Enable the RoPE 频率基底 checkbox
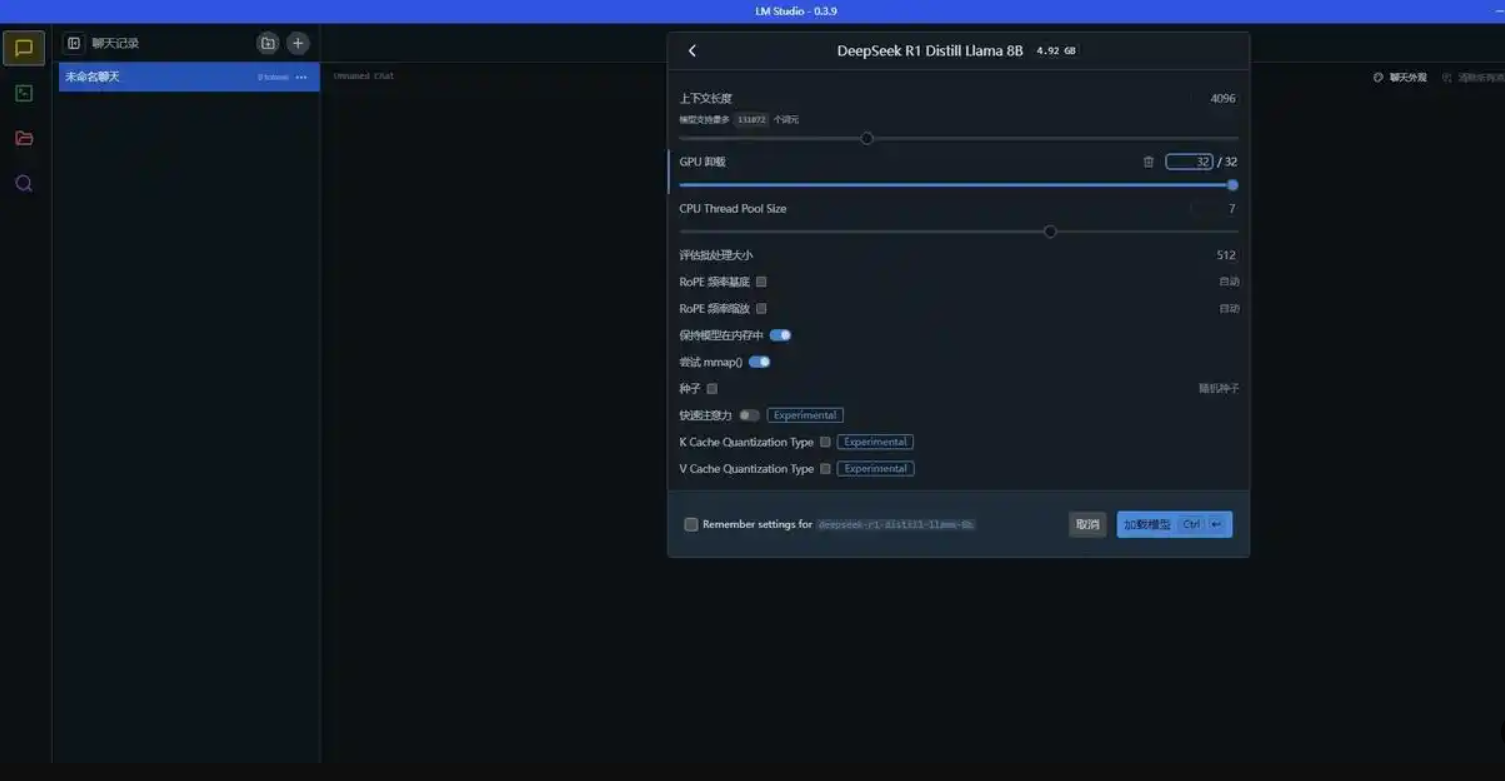This screenshot has width=1505, height=781. point(761,282)
